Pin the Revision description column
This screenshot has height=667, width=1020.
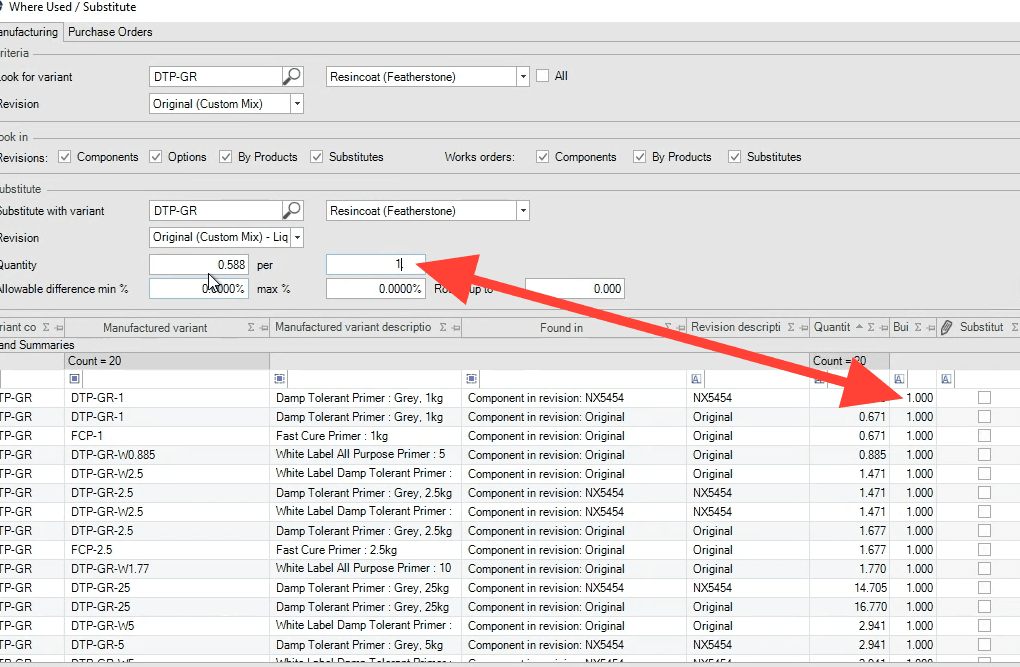804,328
